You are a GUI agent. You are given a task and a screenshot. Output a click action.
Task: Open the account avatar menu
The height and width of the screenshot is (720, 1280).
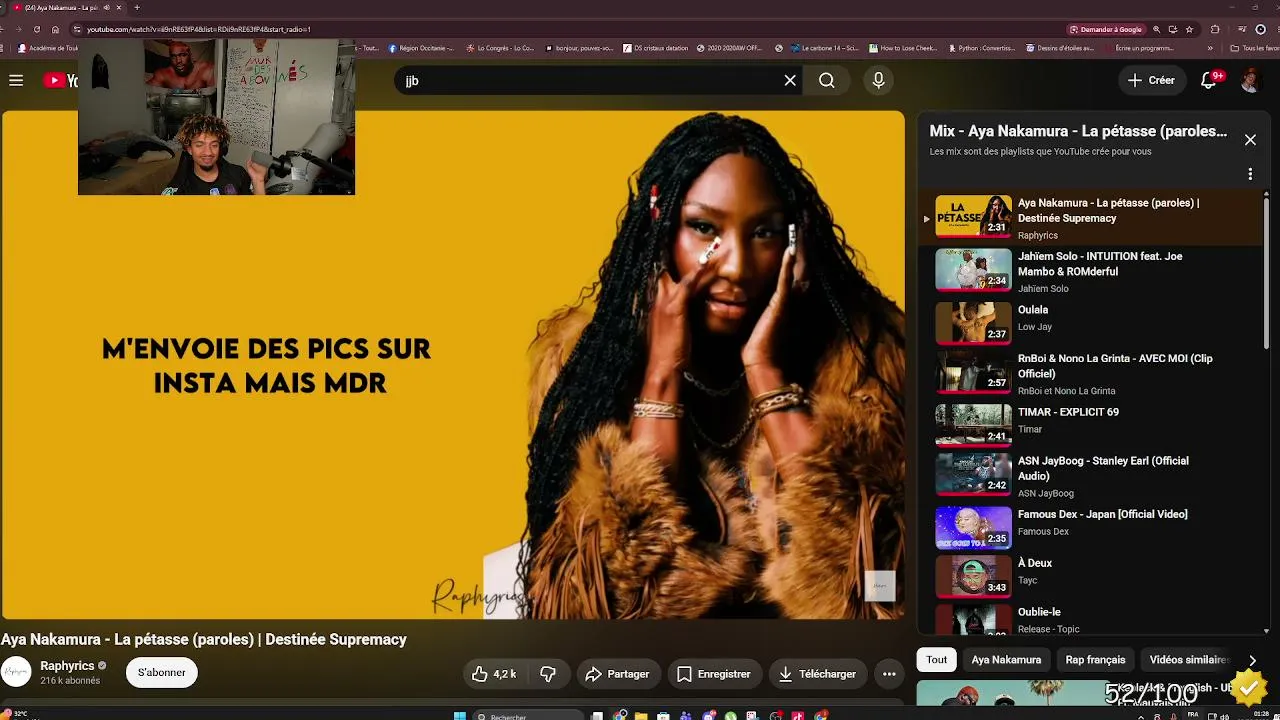tap(1250, 80)
